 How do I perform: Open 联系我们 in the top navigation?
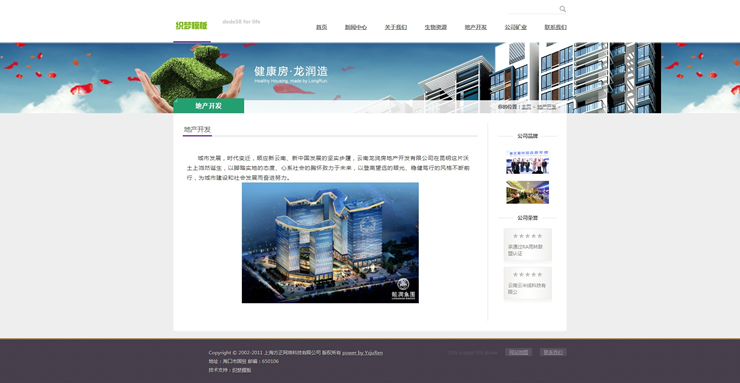(555, 27)
